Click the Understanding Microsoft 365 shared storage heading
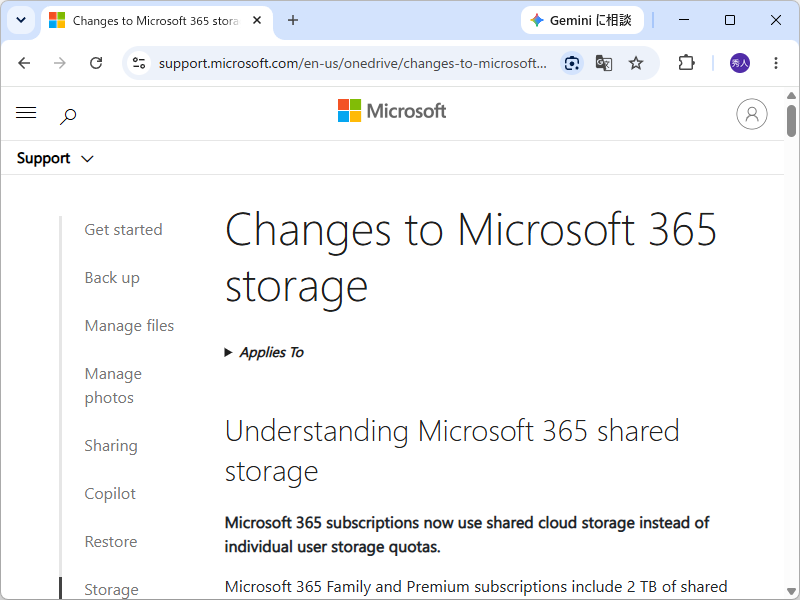 point(452,451)
